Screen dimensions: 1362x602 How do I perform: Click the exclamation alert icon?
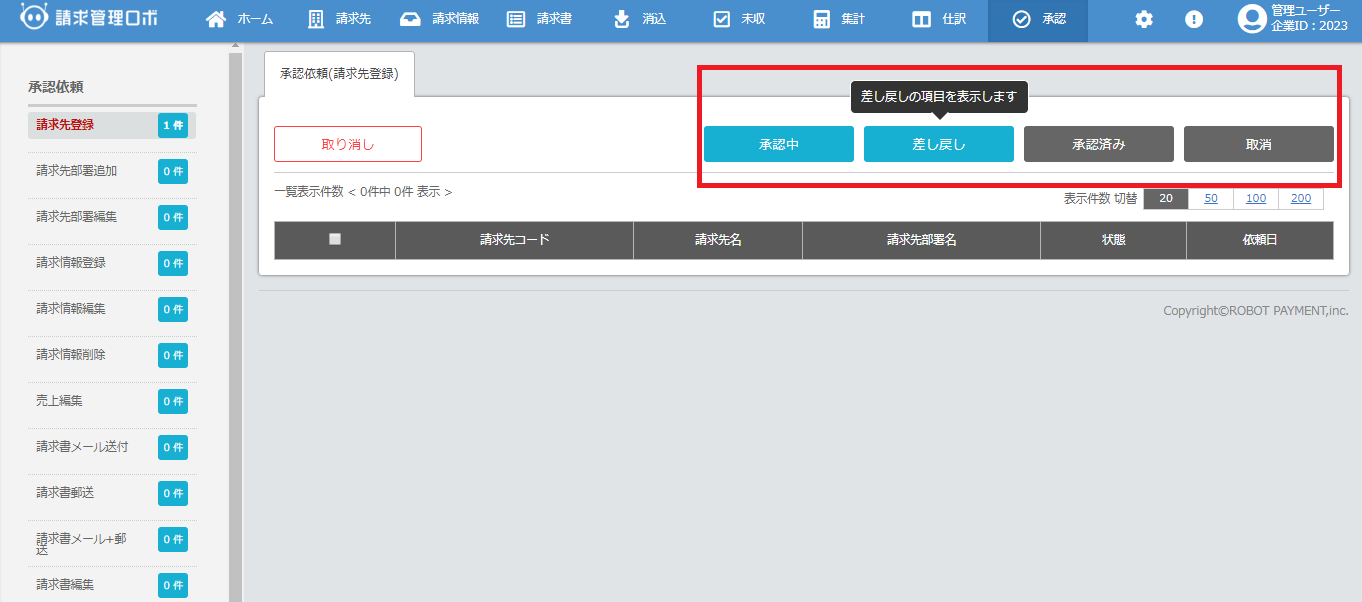click(x=1194, y=19)
